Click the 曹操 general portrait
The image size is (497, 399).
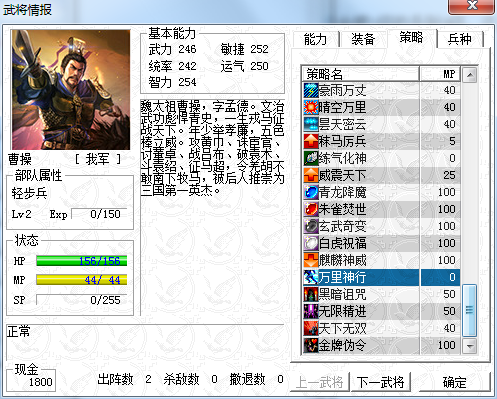tap(71, 90)
